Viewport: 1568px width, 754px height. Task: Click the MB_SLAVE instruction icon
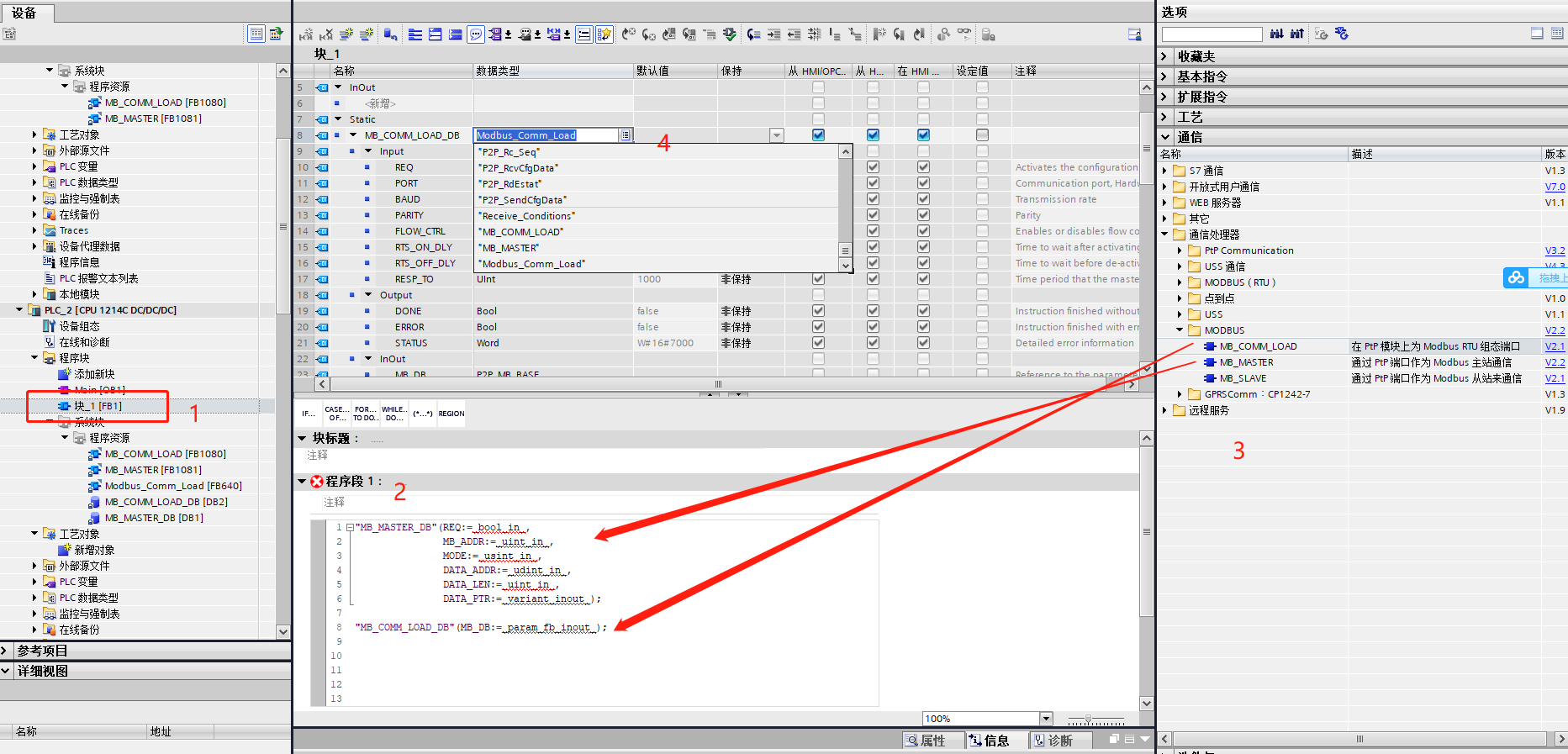tap(1210, 378)
